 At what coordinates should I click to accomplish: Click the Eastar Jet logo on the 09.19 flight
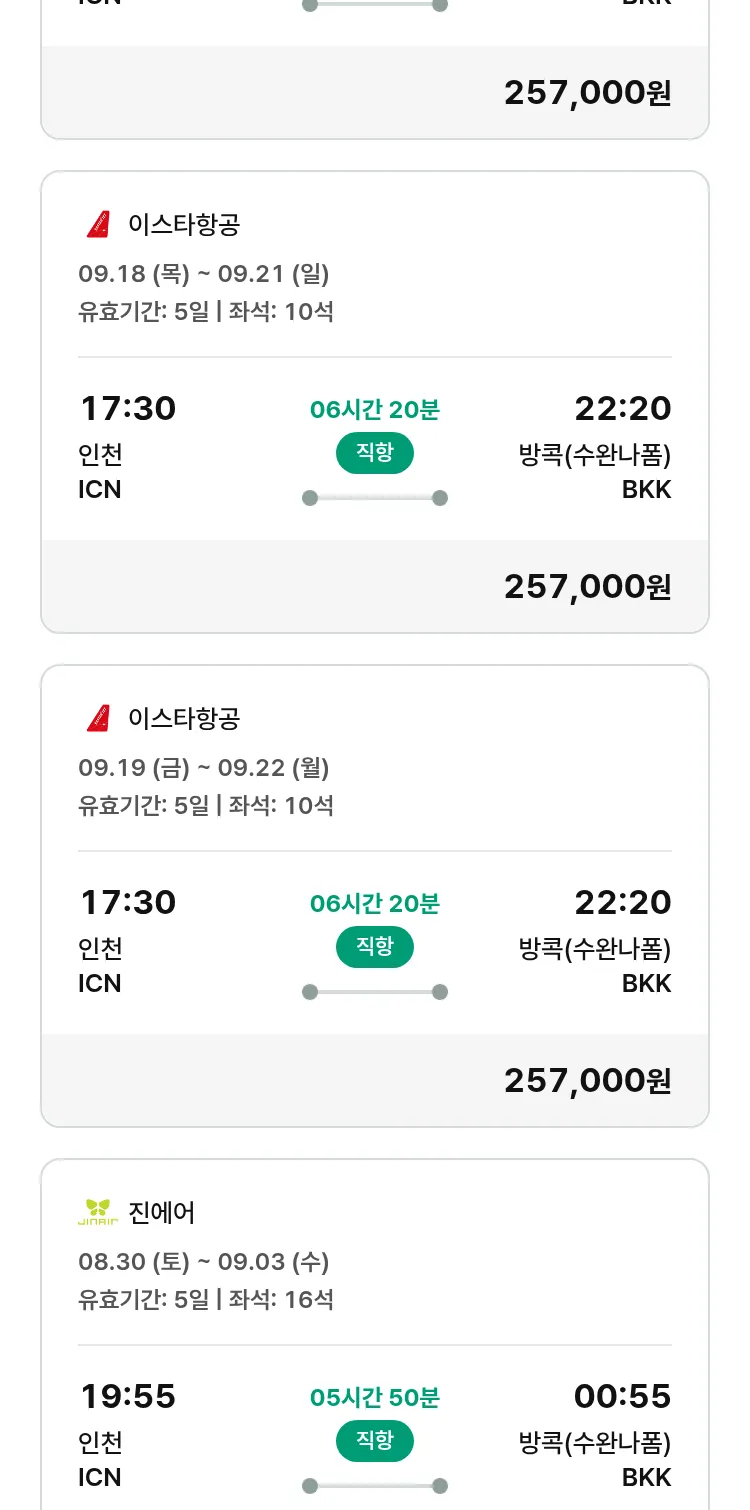click(98, 718)
